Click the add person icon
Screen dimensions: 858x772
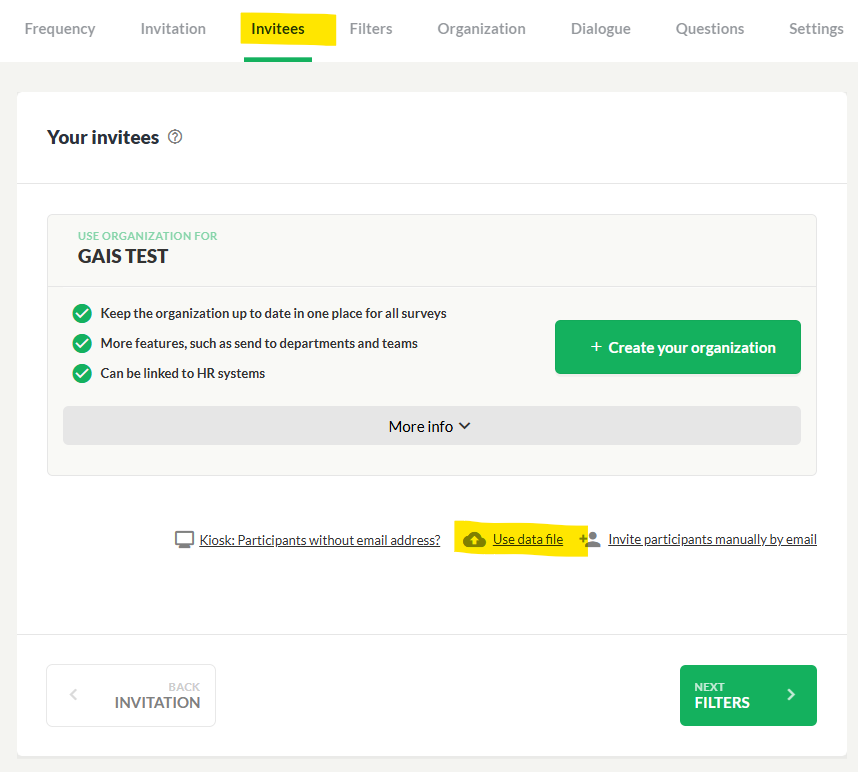point(590,539)
